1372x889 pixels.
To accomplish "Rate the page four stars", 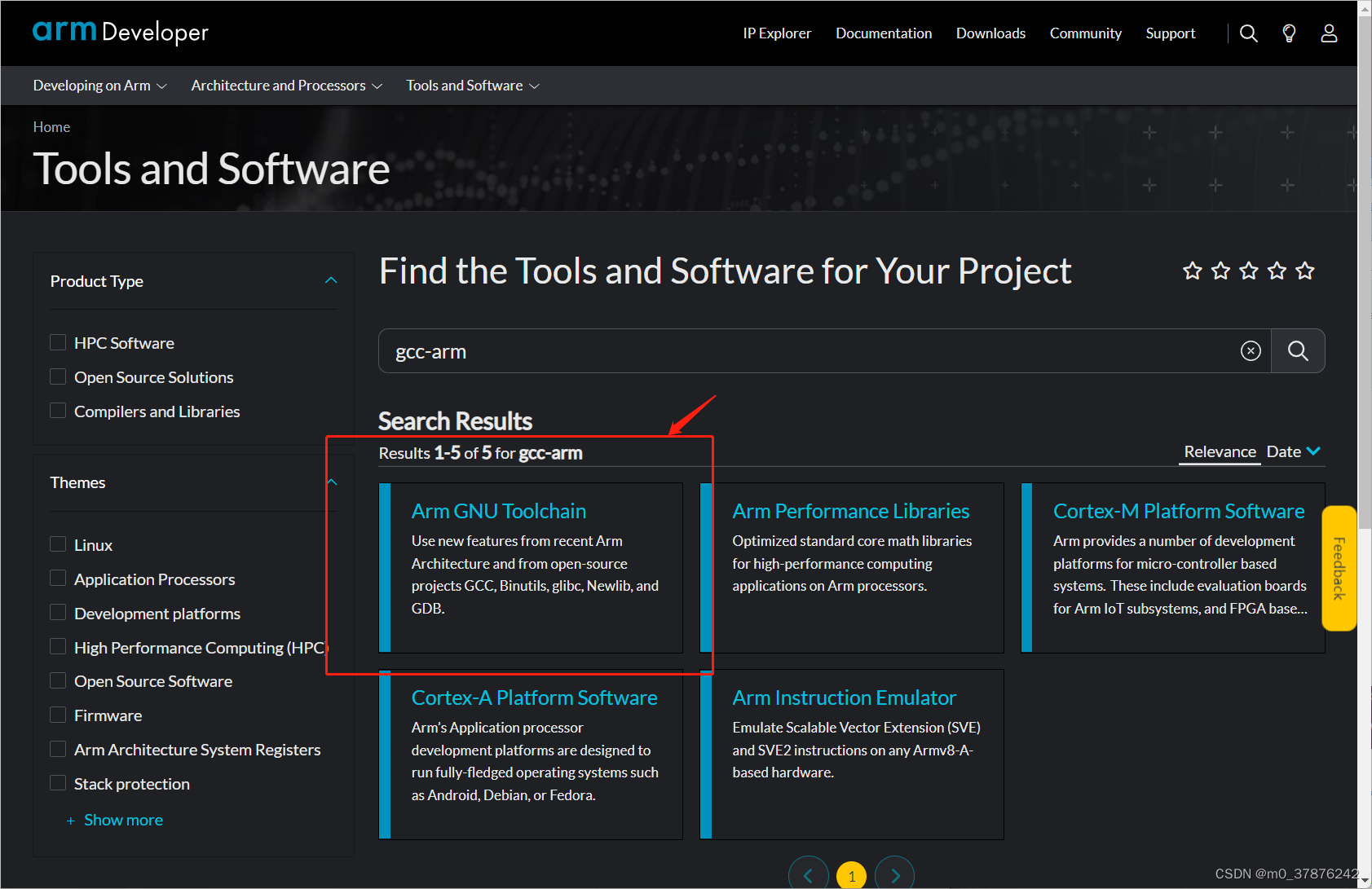I will 1277,271.
